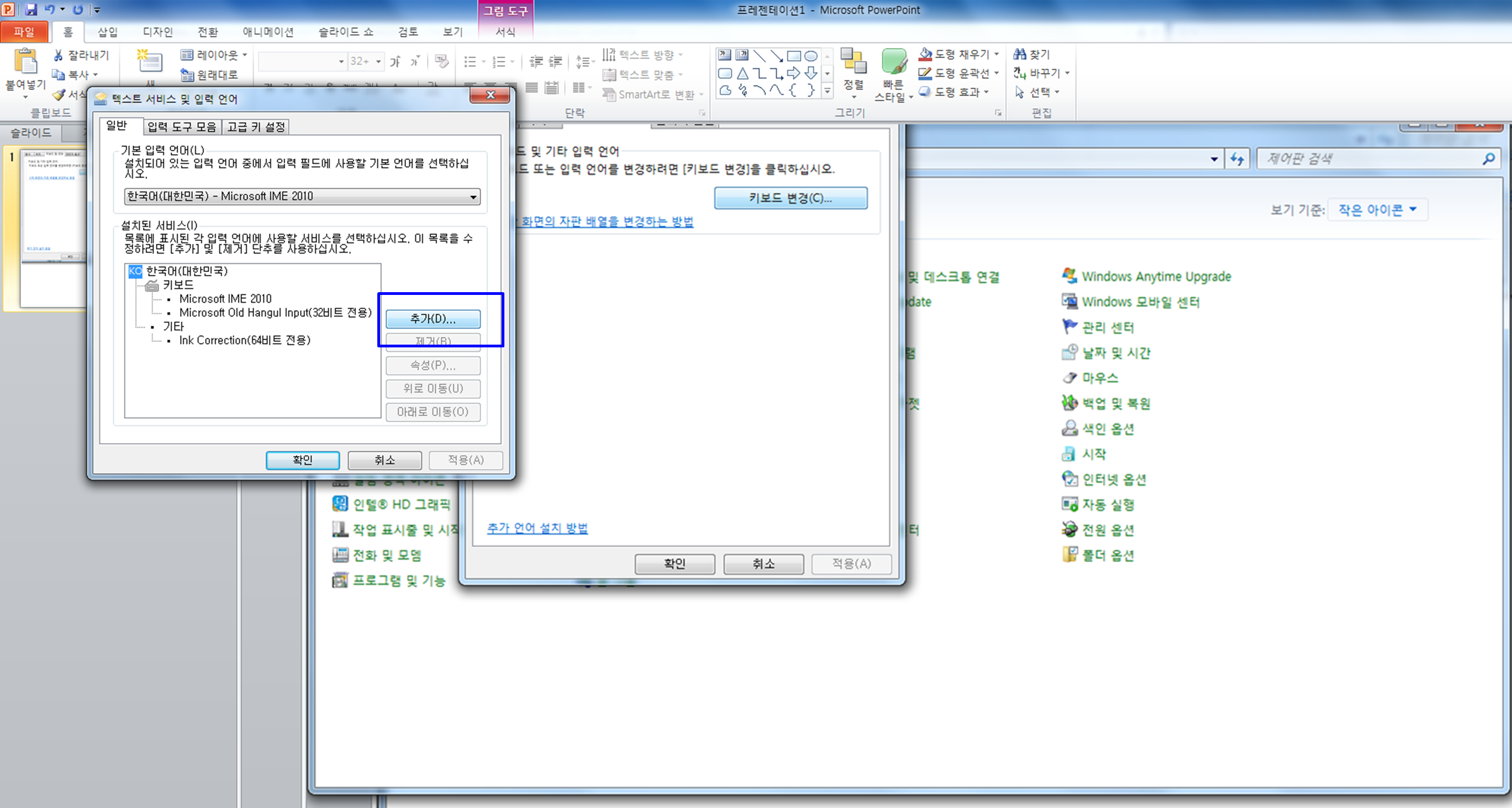Click the Select (선택) cursor icon
This screenshot has width=1512, height=808.
tap(1020, 92)
